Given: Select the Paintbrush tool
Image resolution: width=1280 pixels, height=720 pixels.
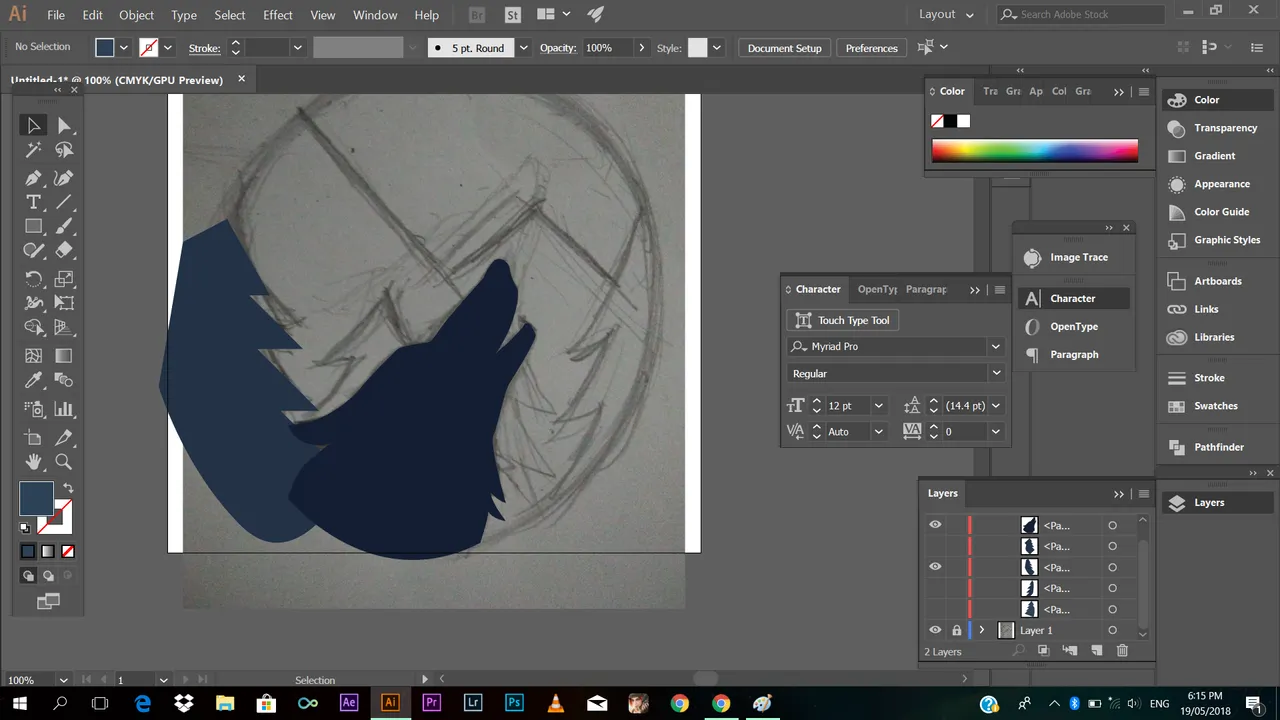Looking at the screenshot, I should (x=64, y=227).
